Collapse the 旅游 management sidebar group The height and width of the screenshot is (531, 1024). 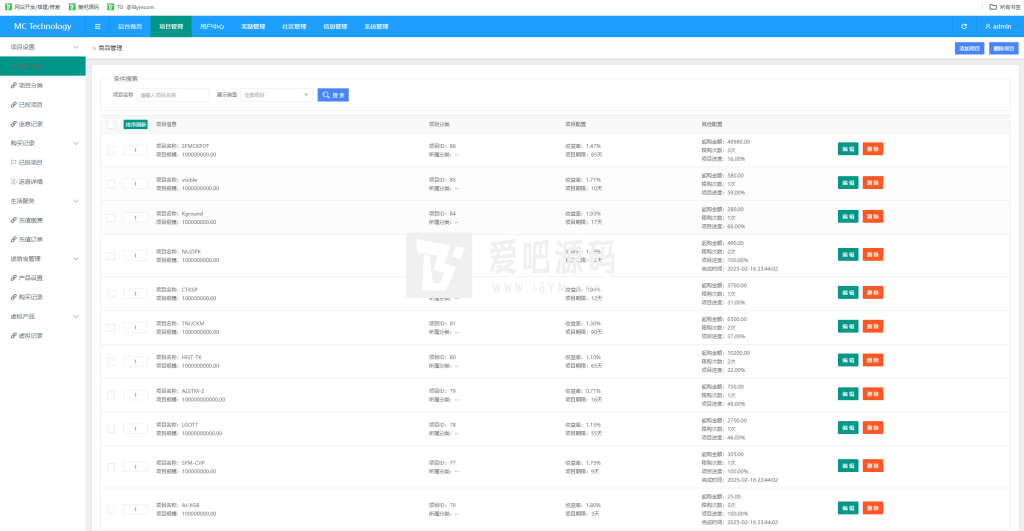[x=42, y=259]
